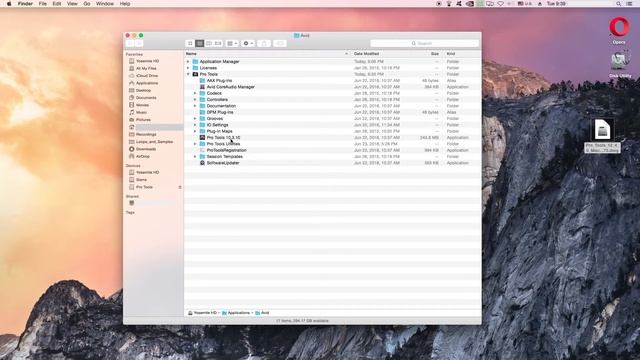
Task: Open AirDrop in sidebar
Action: click(143, 156)
